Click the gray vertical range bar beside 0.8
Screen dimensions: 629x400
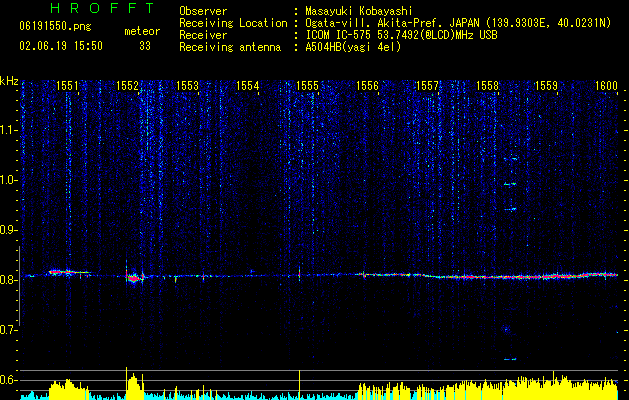[19, 286]
